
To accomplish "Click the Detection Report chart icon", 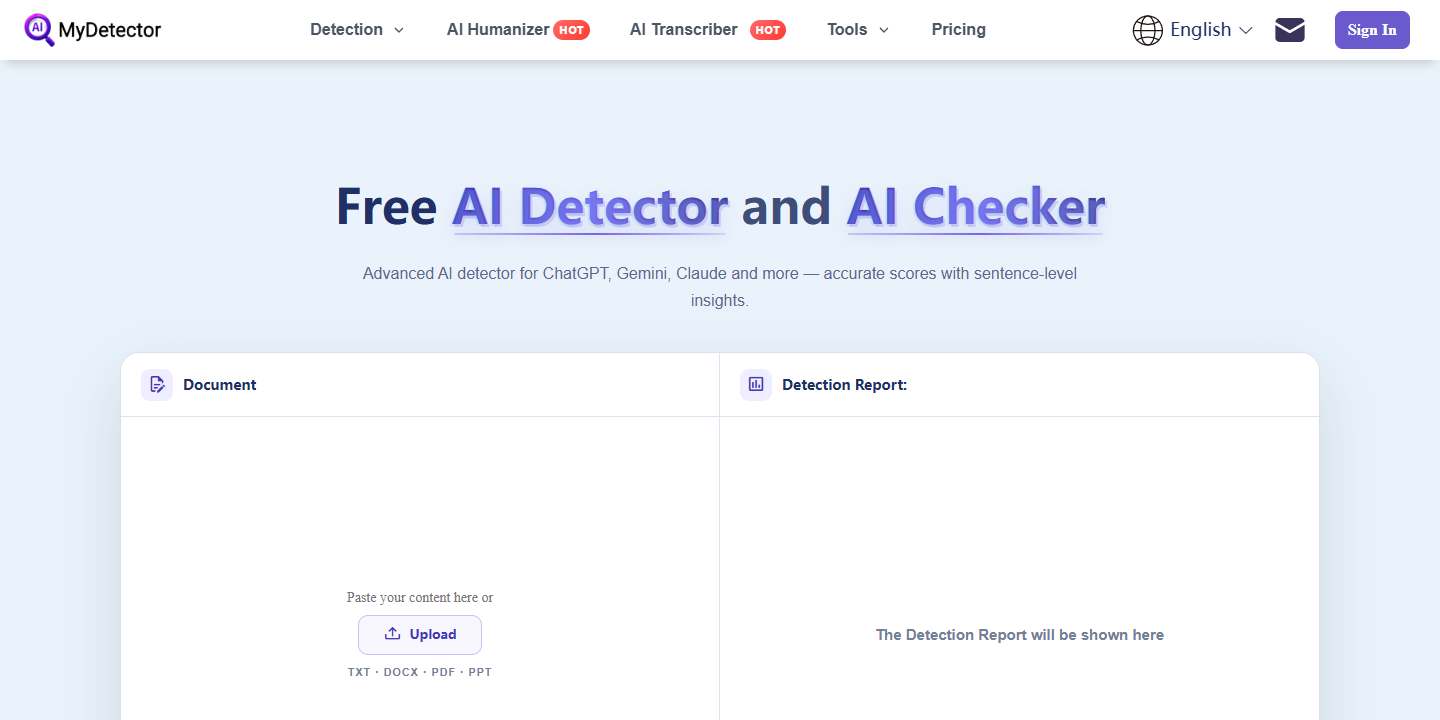I will [x=756, y=385].
